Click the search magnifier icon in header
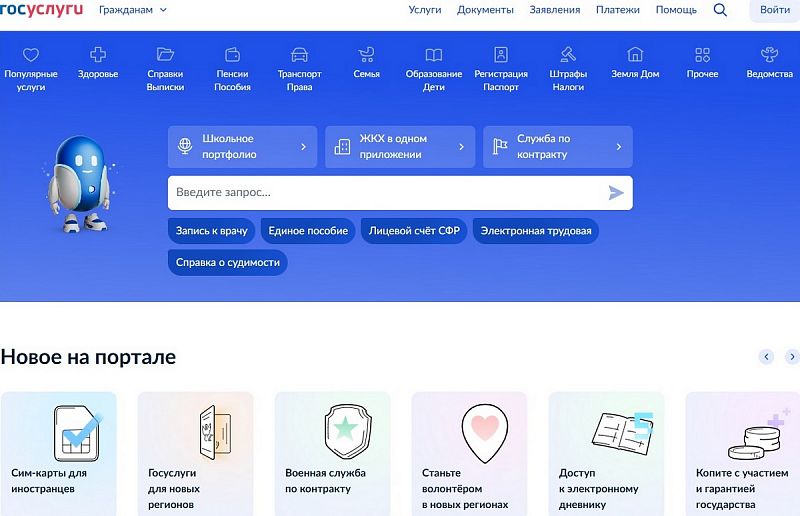This screenshot has height=516, width=800. coord(720,10)
